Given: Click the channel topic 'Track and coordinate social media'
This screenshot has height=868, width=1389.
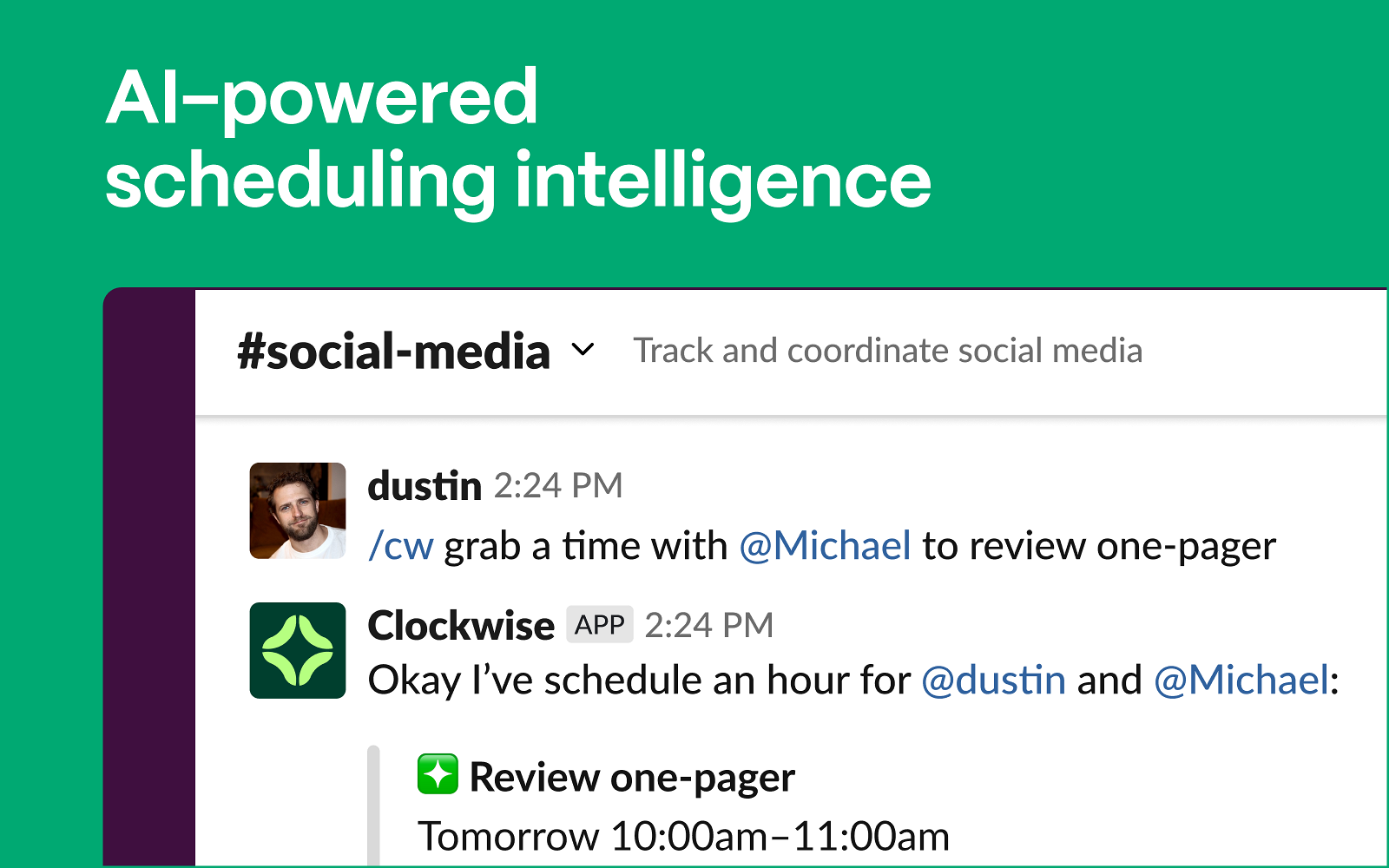Looking at the screenshot, I should point(887,351).
